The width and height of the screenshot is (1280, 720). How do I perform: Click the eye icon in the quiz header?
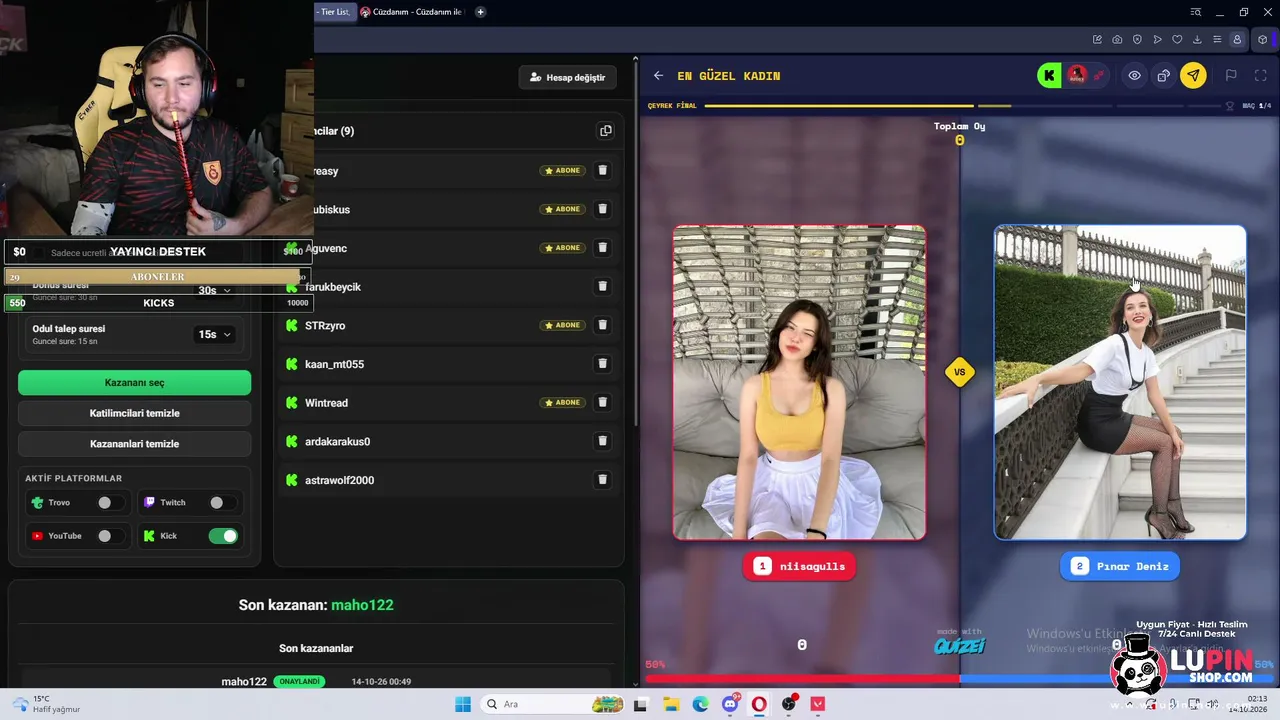[1135, 76]
